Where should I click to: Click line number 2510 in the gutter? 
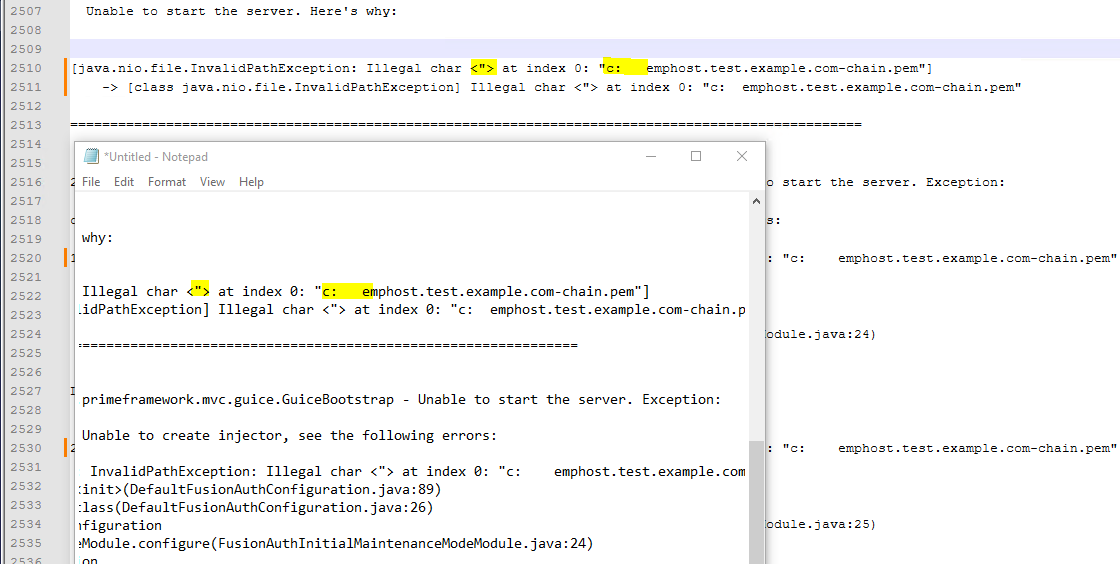(27, 68)
